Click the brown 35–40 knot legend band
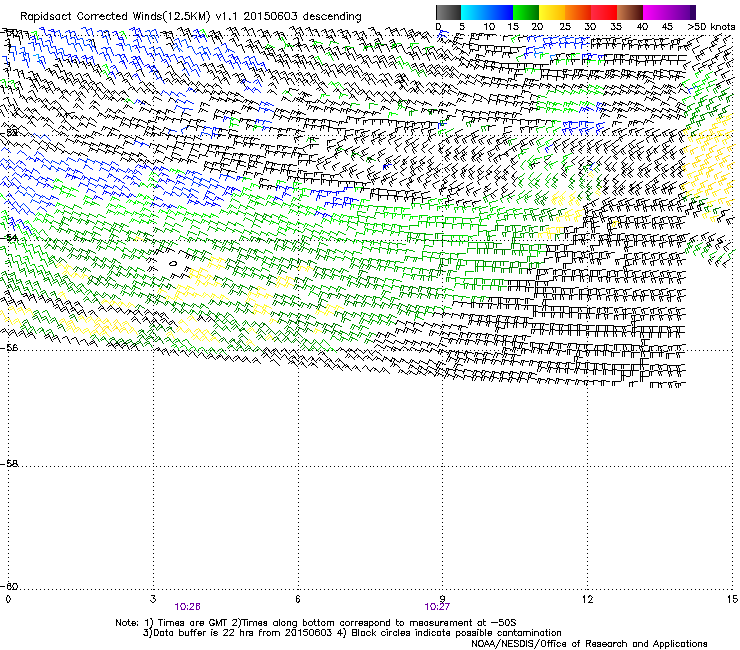740x650 pixels. (x=630, y=12)
